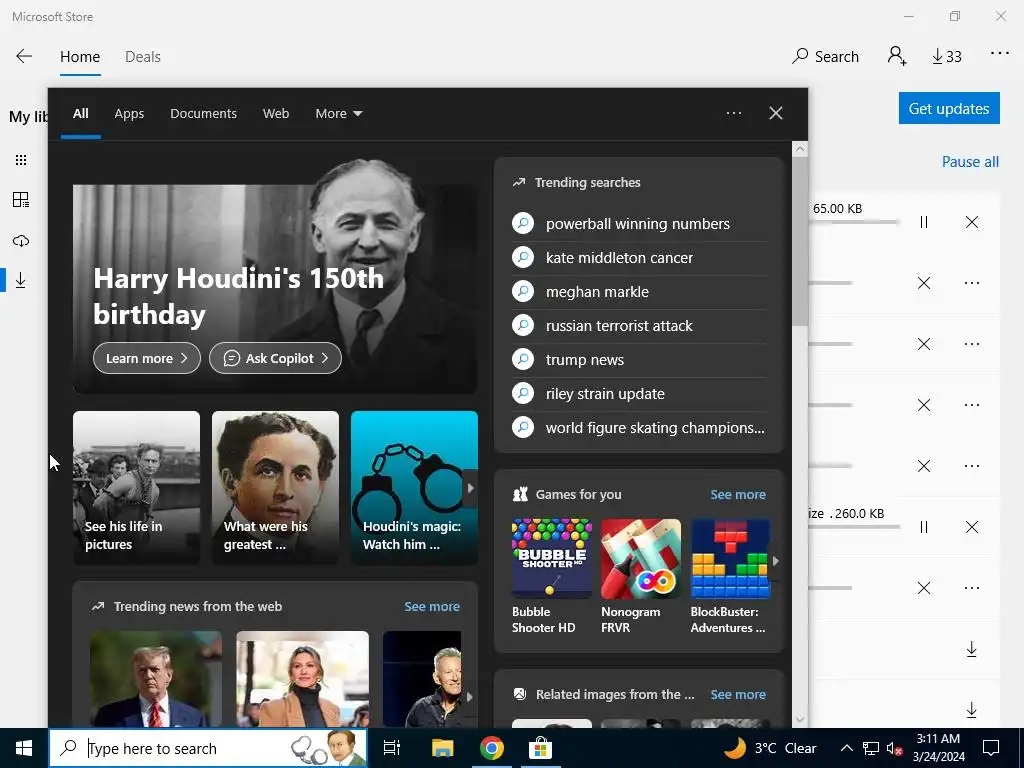Open the BlockBuster: Adventures game

click(x=730, y=576)
